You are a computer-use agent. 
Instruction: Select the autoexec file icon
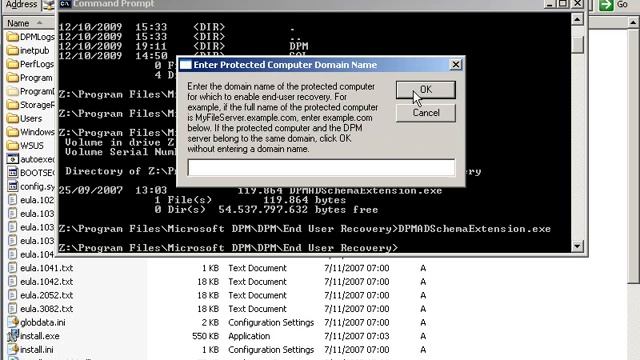pos(13,159)
